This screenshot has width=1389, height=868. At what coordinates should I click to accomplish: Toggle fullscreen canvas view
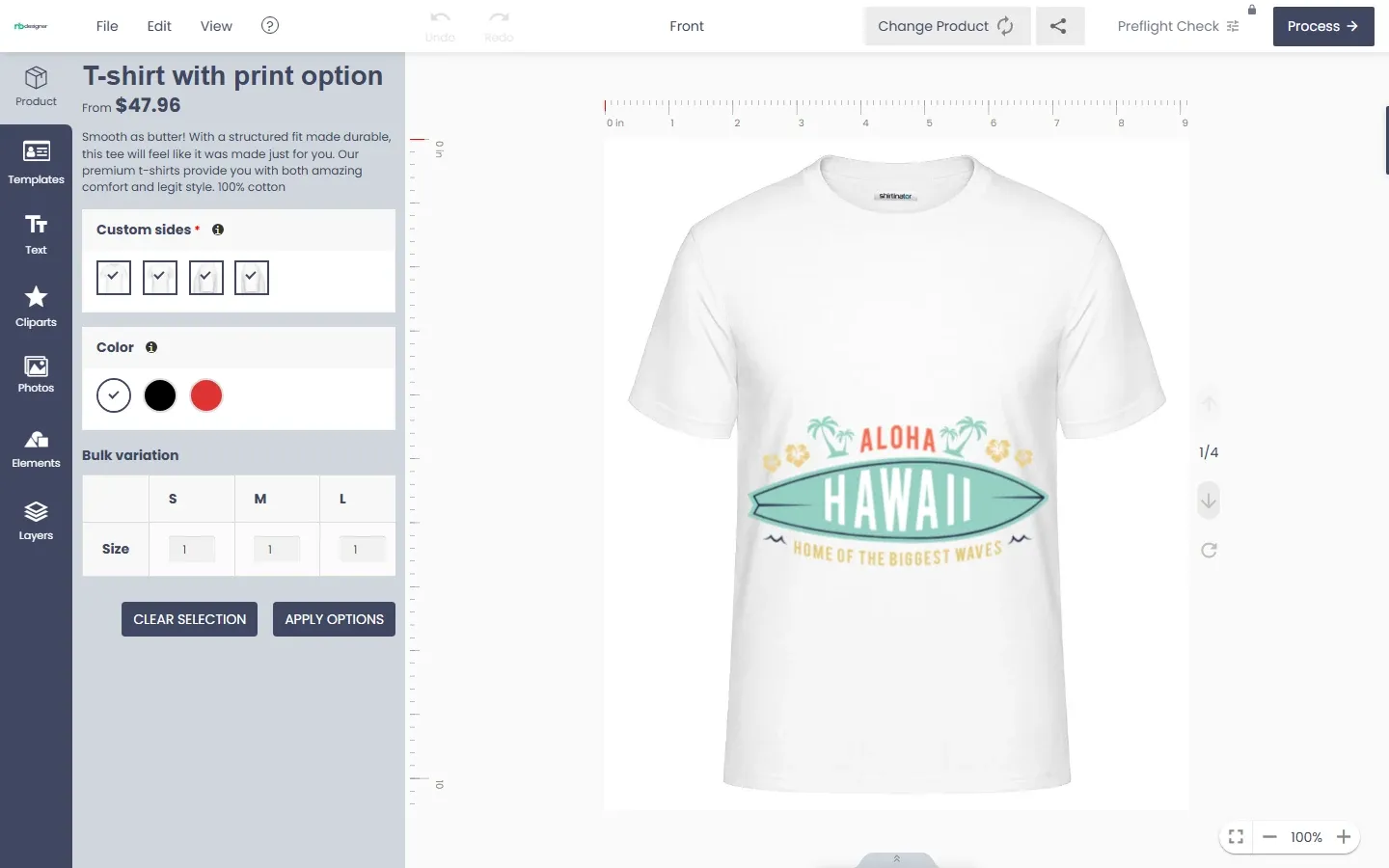pyautogui.click(x=1236, y=837)
